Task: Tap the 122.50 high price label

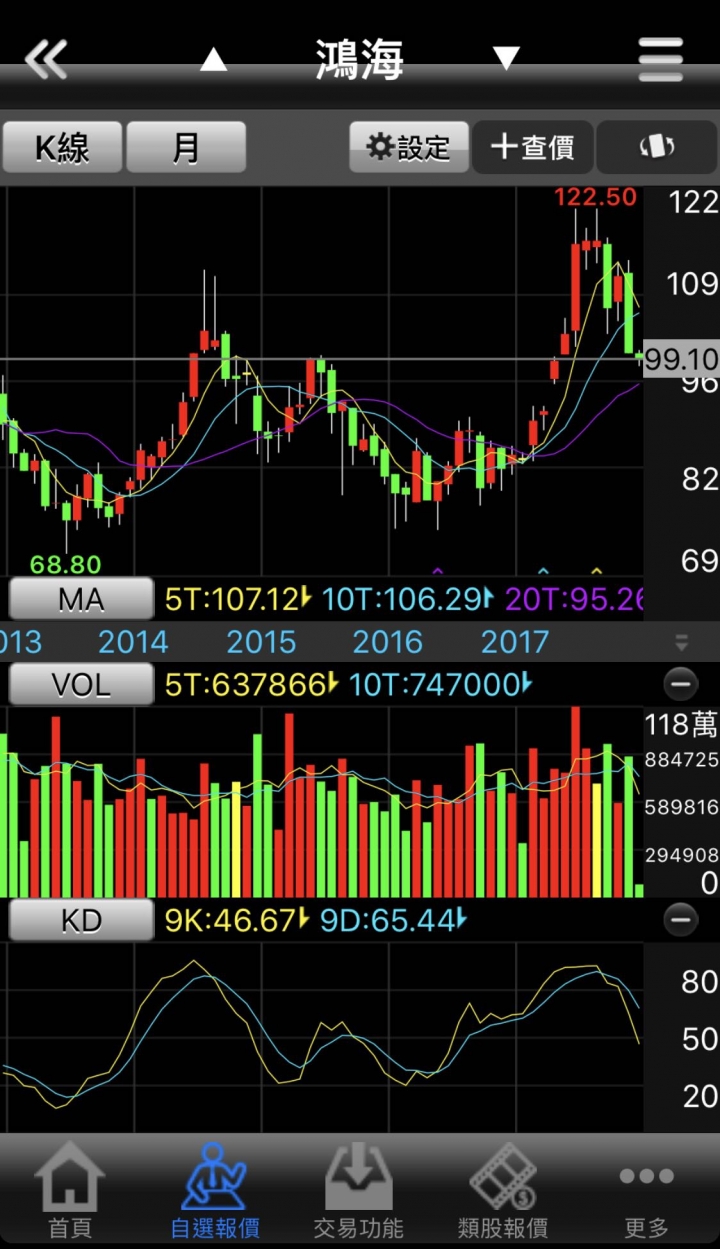Action: pos(596,198)
